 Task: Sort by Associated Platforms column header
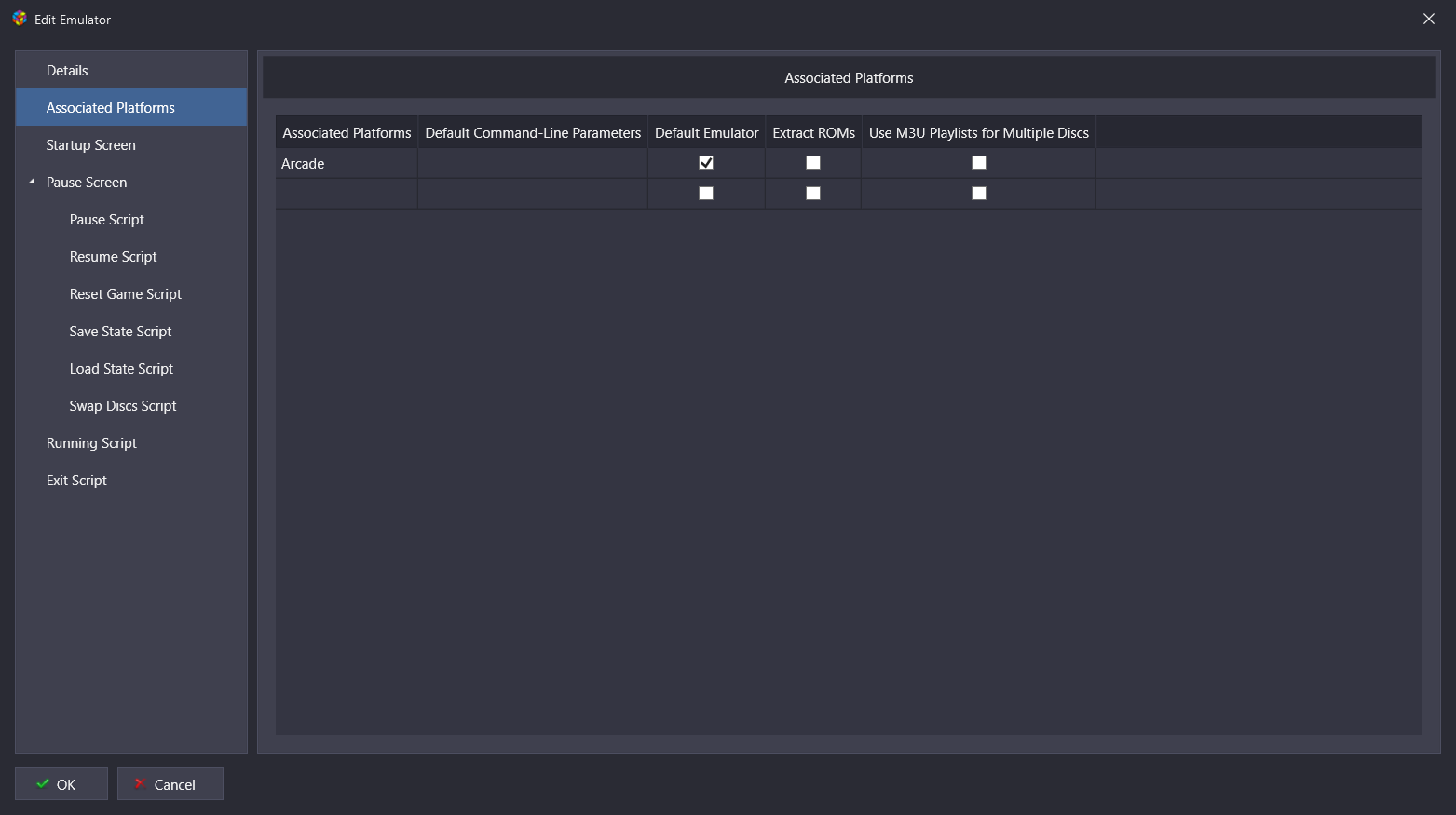347,132
